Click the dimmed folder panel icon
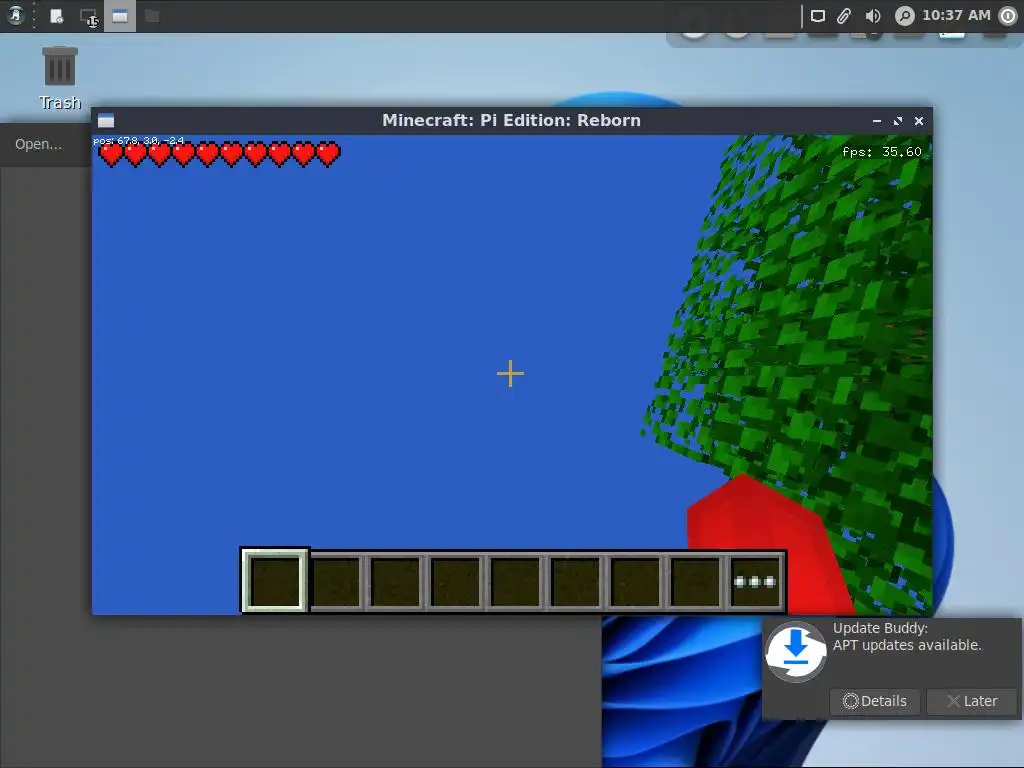 tap(152, 16)
